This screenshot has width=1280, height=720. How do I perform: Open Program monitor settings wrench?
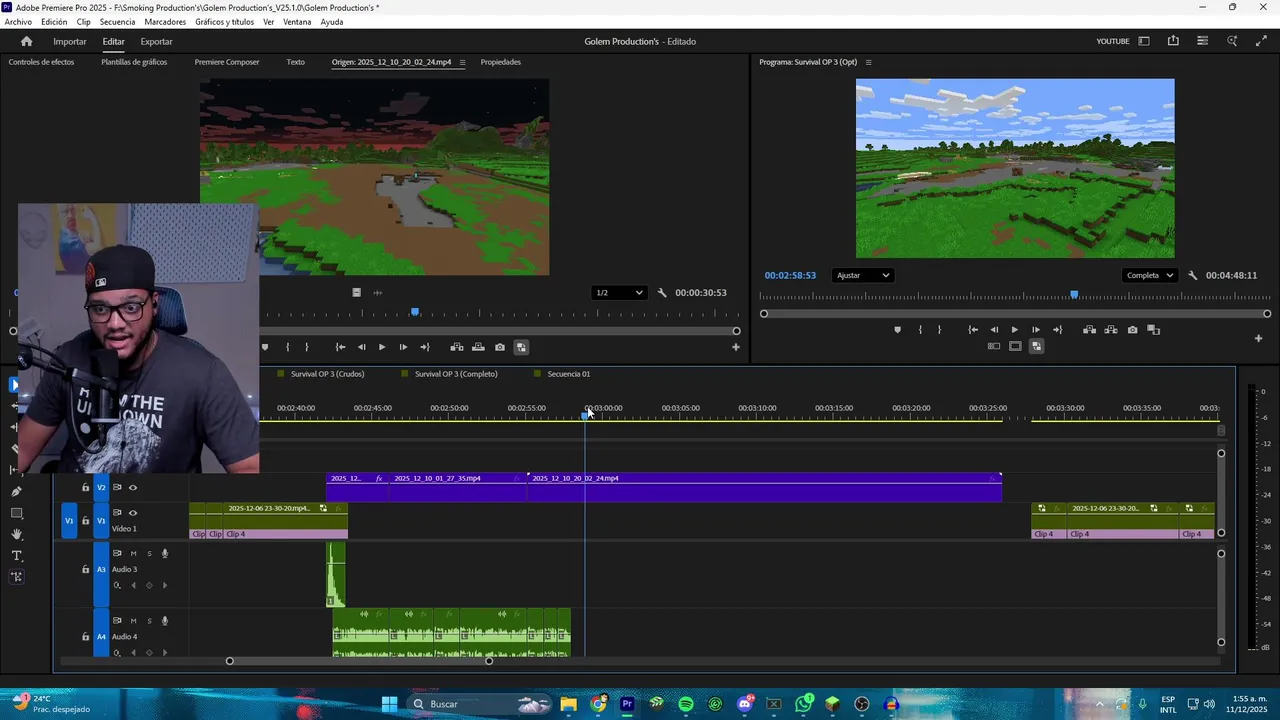pos(1192,275)
